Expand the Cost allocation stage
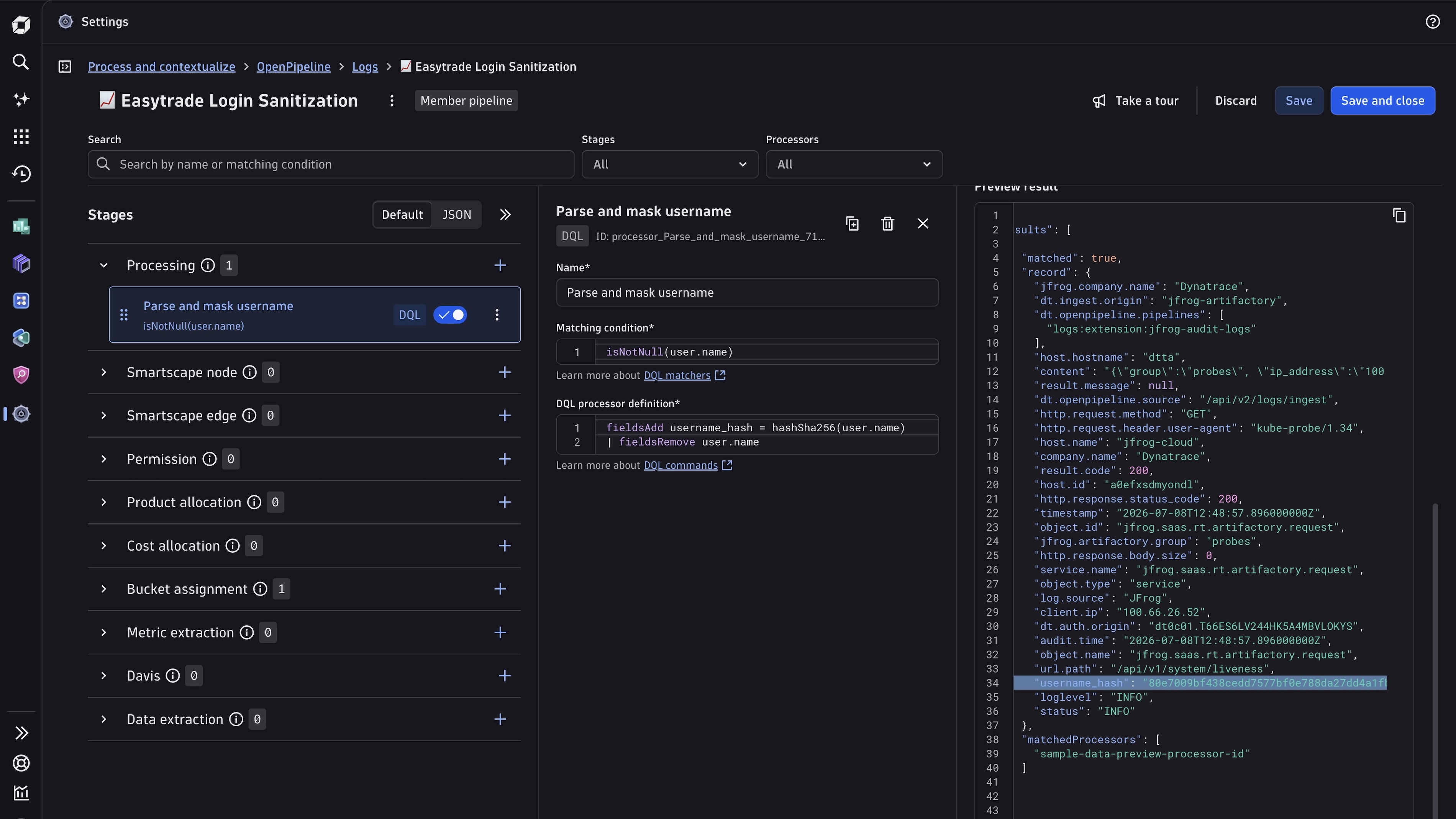The image size is (1456, 819). pyautogui.click(x=103, y=545)
